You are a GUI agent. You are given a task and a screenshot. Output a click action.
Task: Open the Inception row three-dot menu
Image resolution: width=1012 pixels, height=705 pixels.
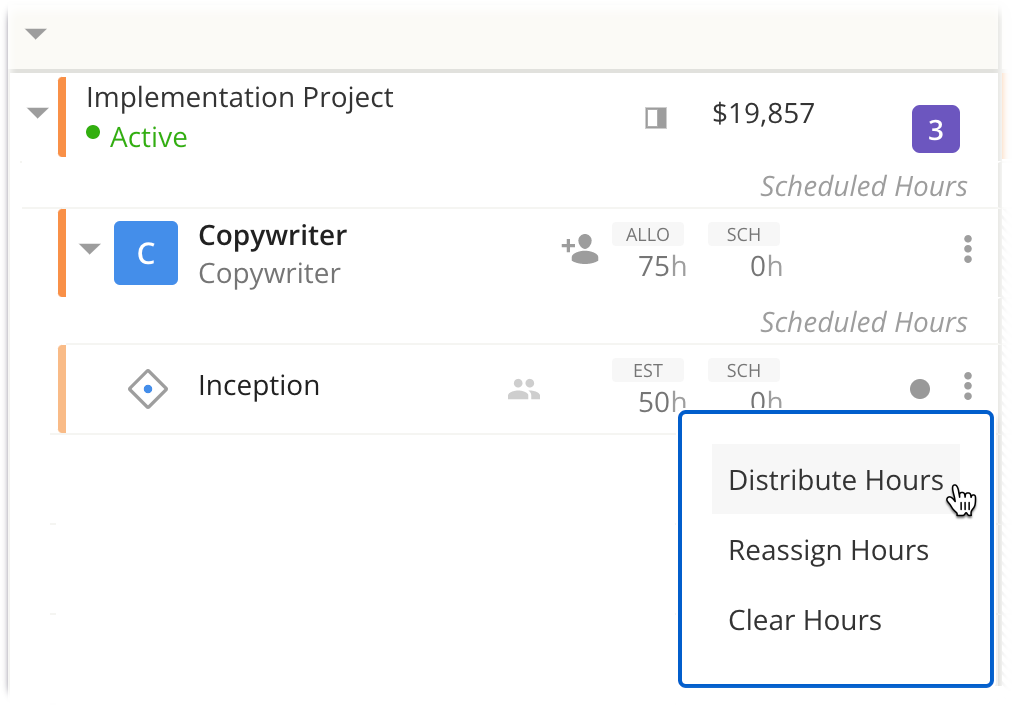coord(967,386)
